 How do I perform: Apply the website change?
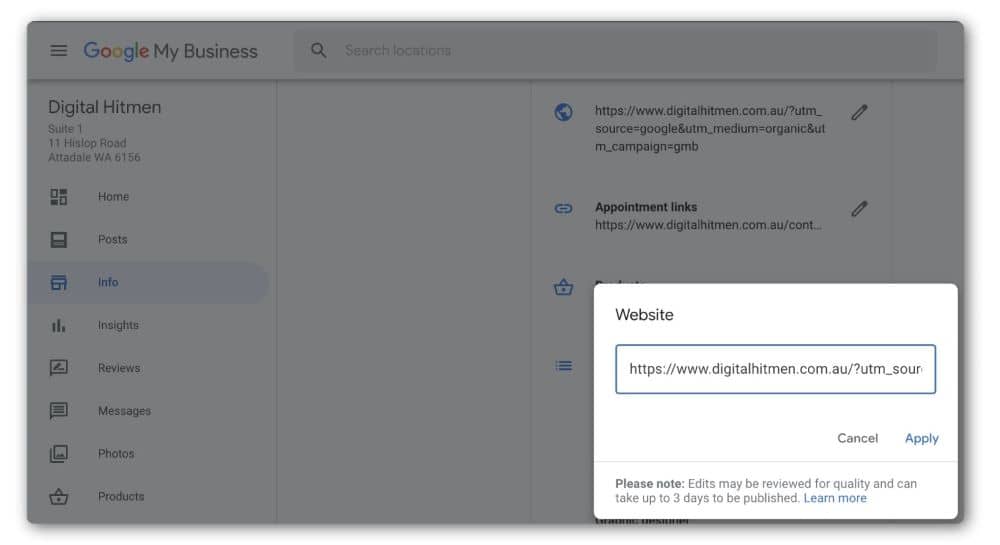[x=922, y=438]
